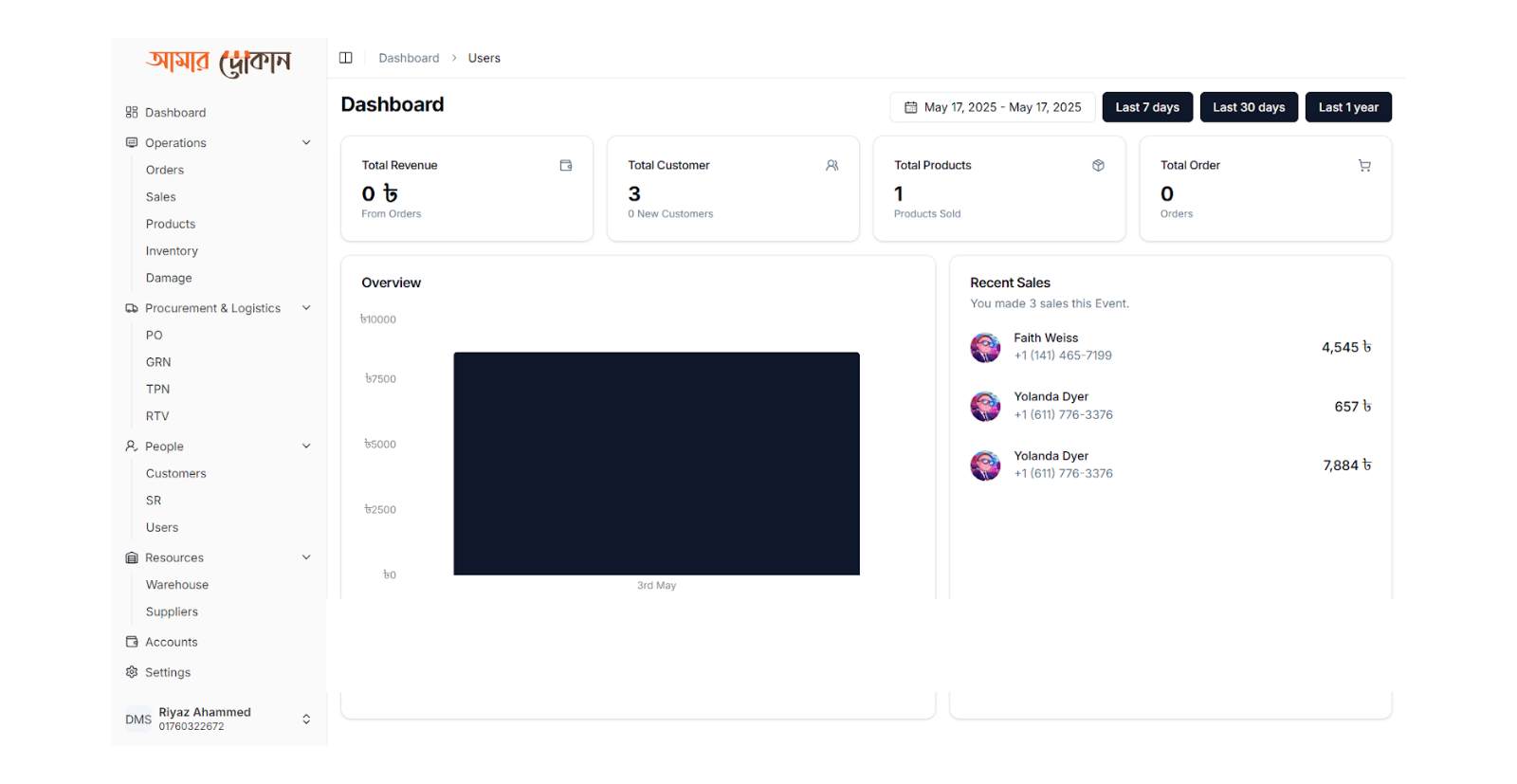Click the 4,545 ৳ sale amount
1517x784 pixels.
(1346, 348)
